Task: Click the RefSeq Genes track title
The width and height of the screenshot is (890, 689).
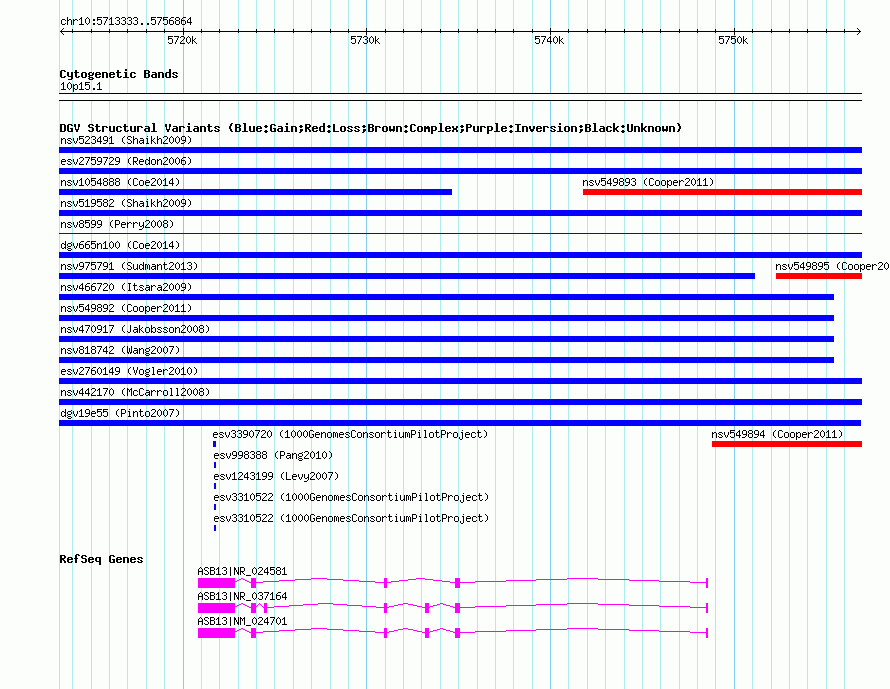Action: [101, 559]
